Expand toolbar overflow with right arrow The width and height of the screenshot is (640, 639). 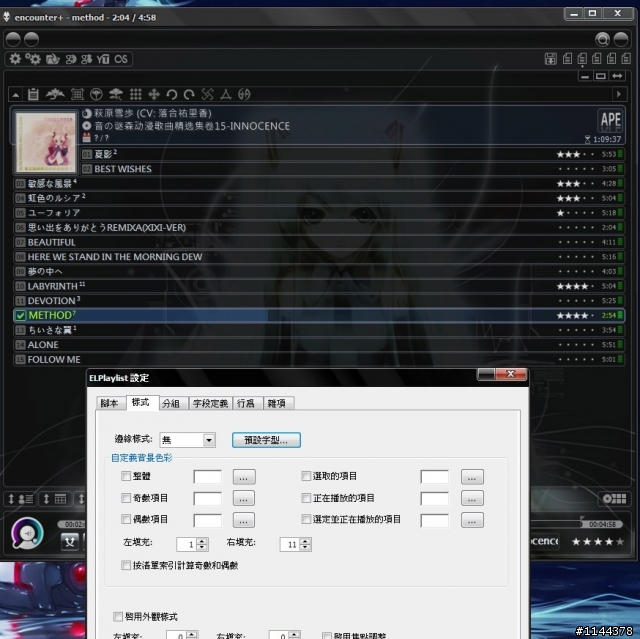pos(619,94)
